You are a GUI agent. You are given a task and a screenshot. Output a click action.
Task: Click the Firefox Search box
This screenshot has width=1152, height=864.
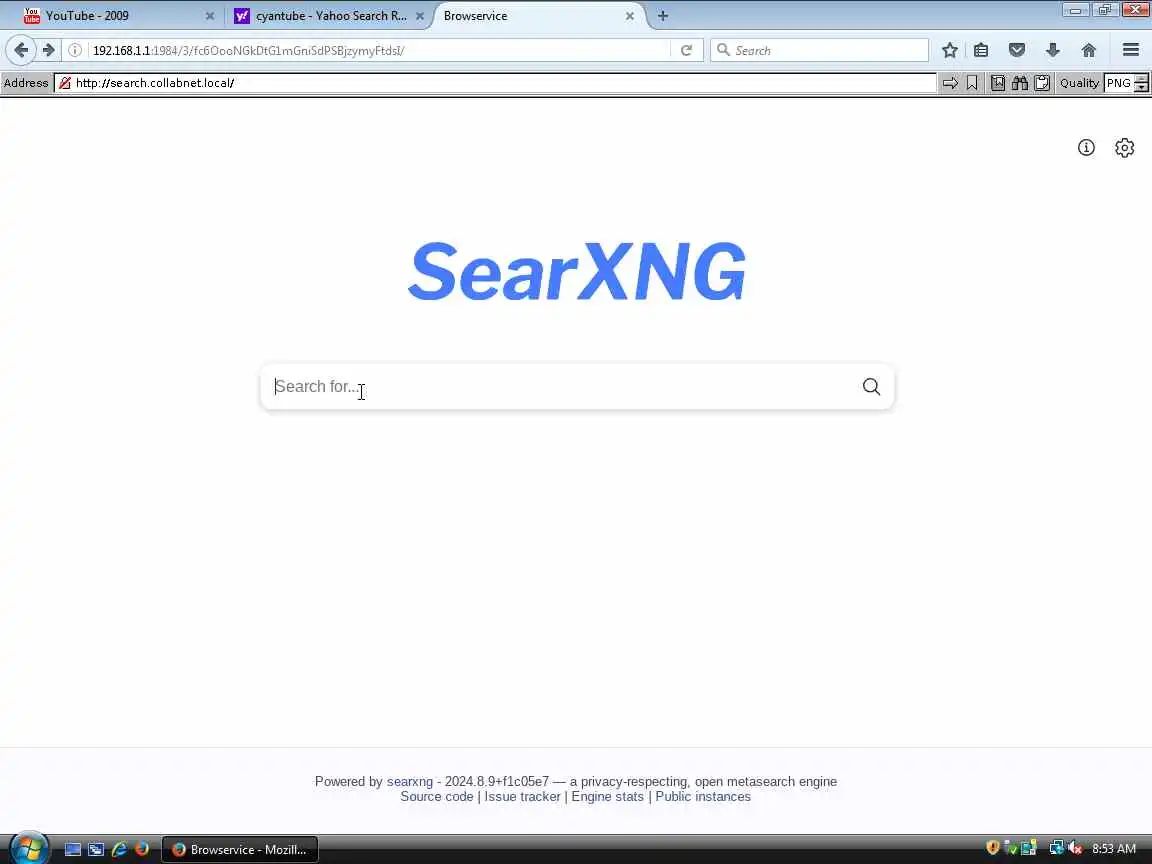[819, 50]
